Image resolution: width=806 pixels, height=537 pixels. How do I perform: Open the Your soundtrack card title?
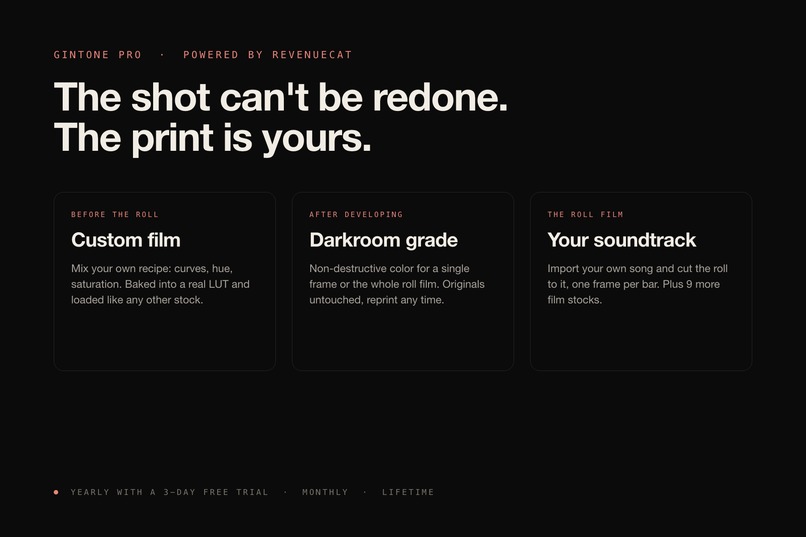[x=621, y=240]
